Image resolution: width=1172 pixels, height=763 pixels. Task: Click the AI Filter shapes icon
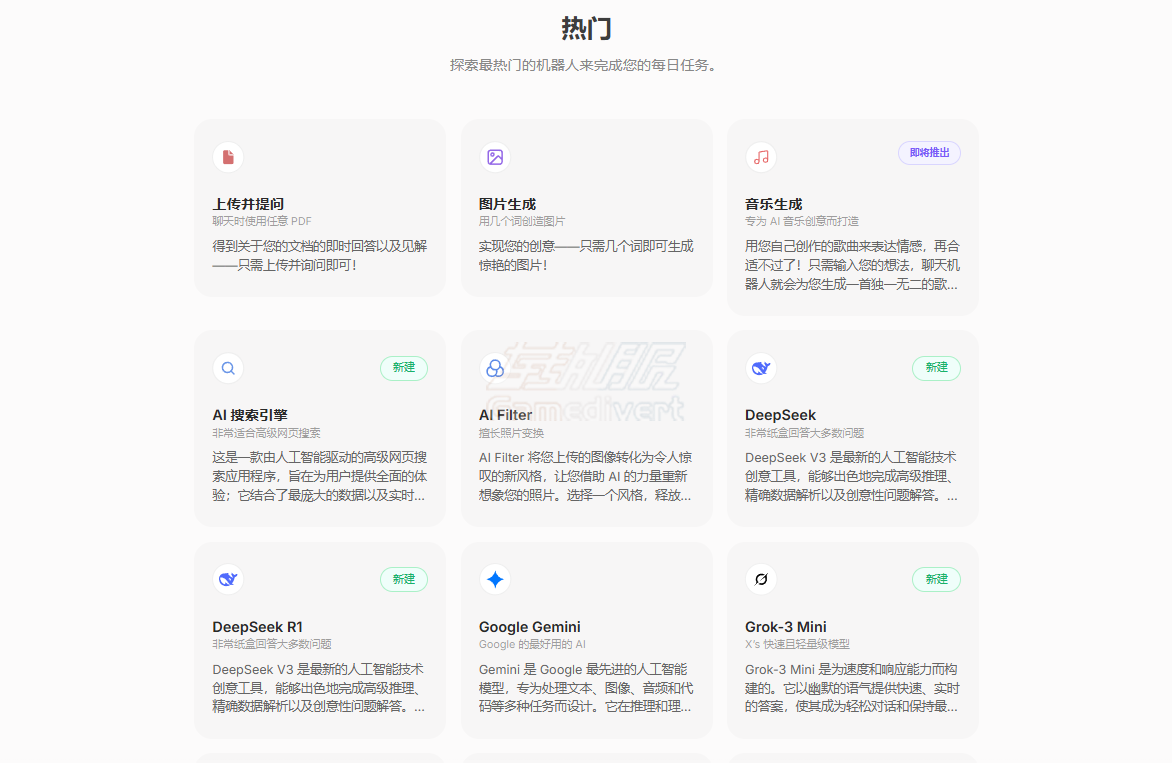[494, 368]
